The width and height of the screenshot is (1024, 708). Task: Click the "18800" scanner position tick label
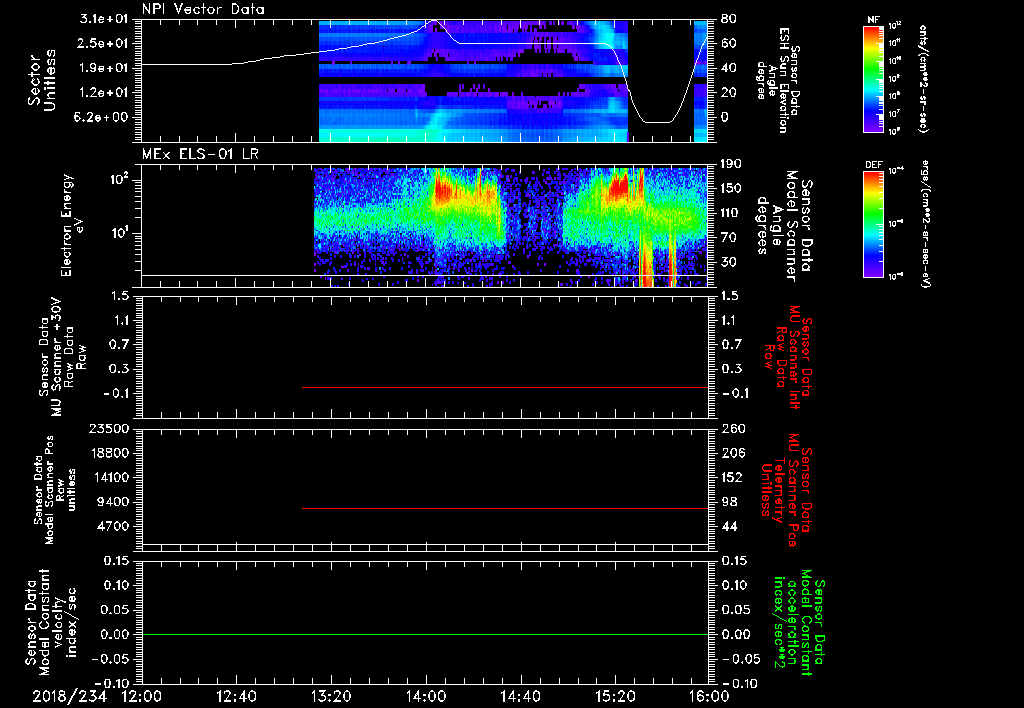[x=108, y=453]
